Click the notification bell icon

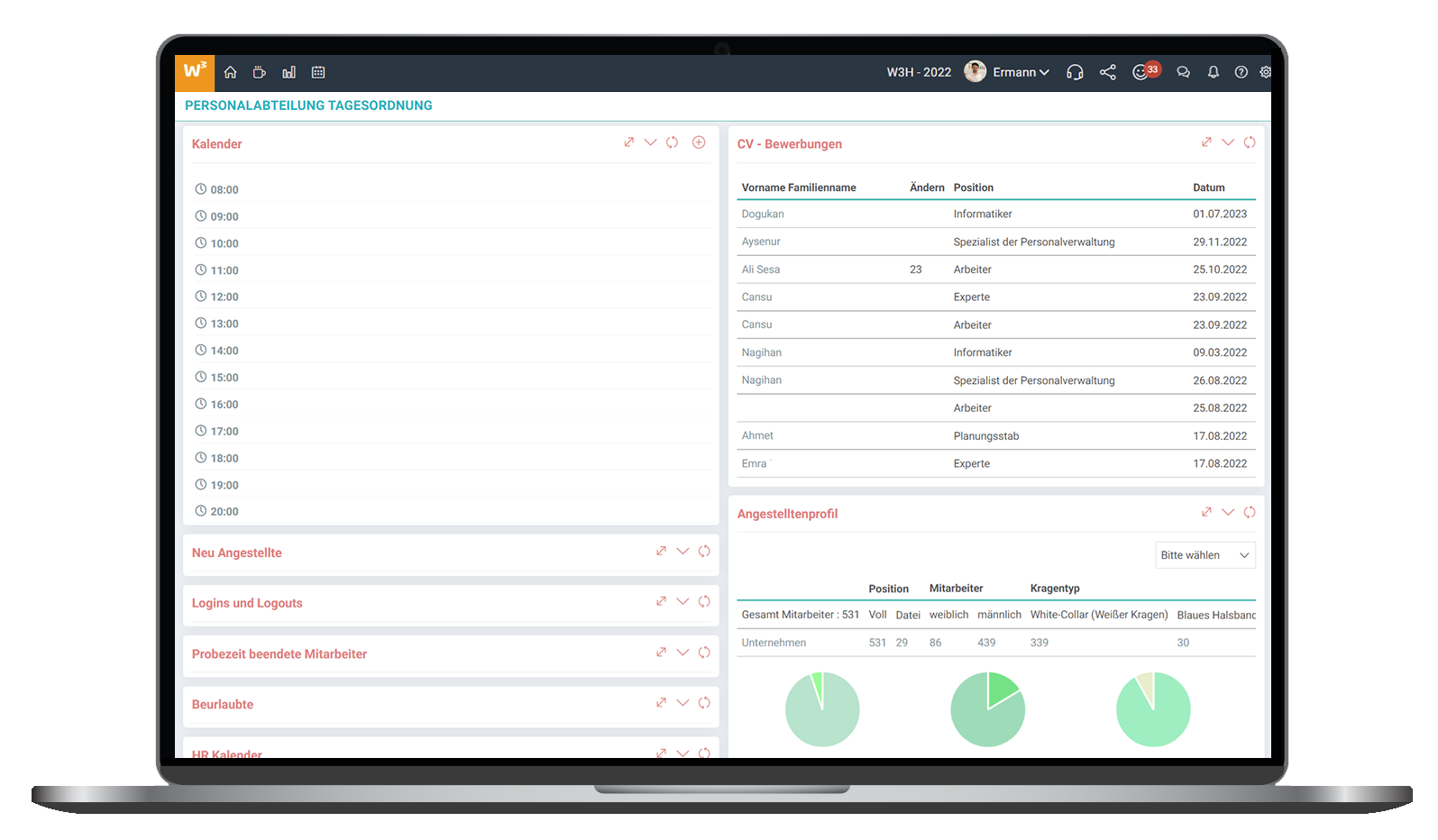coord(1214,72)
